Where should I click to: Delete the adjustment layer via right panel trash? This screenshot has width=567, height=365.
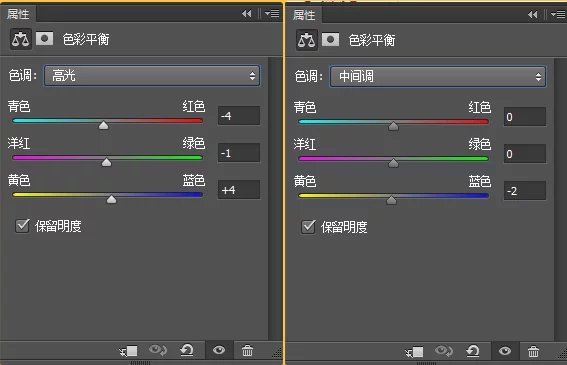click(x=533, y=351)
